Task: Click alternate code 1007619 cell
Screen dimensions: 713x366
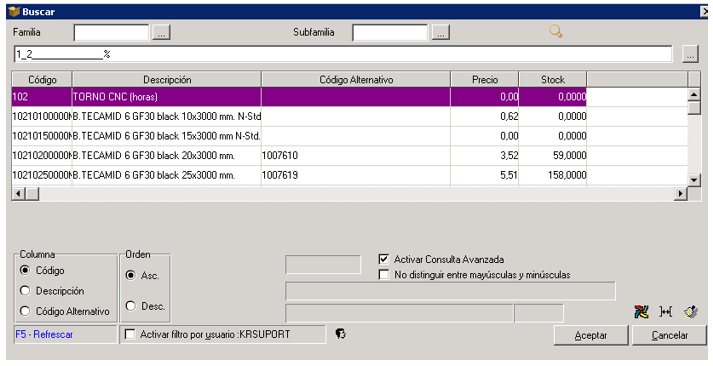Action: point(356,175)
